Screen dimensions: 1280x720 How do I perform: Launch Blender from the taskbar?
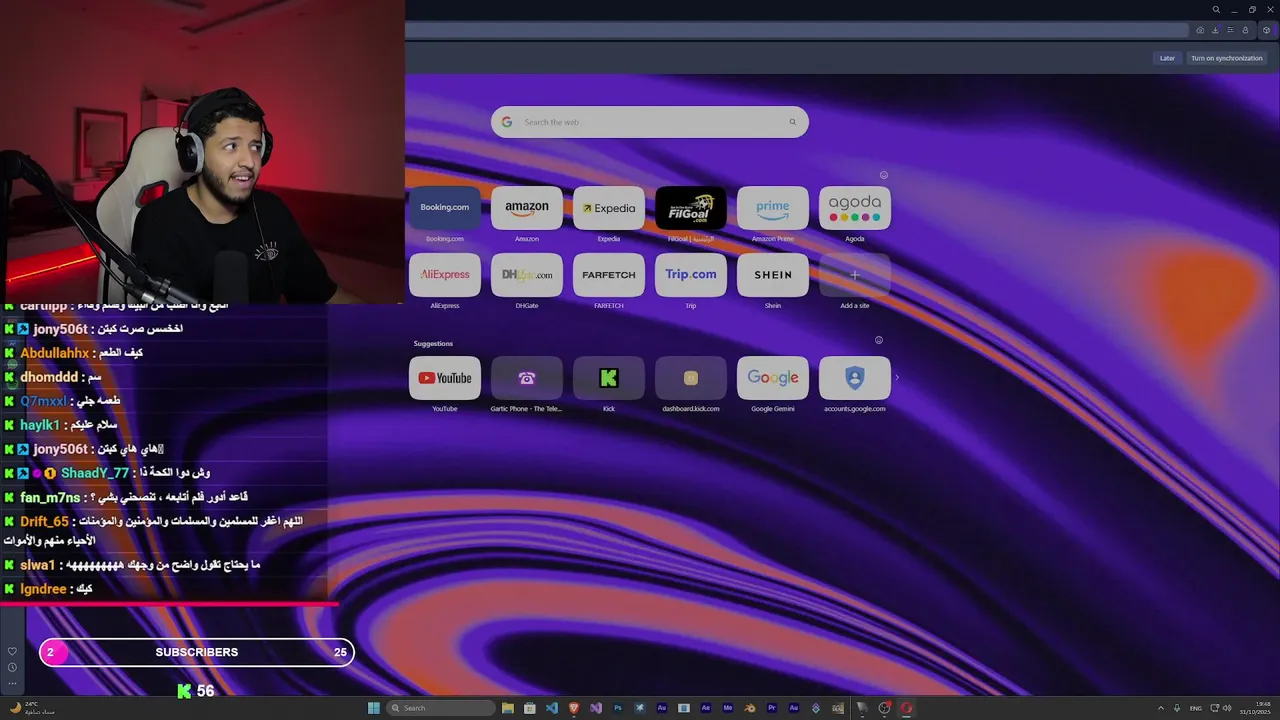(749, 708)
